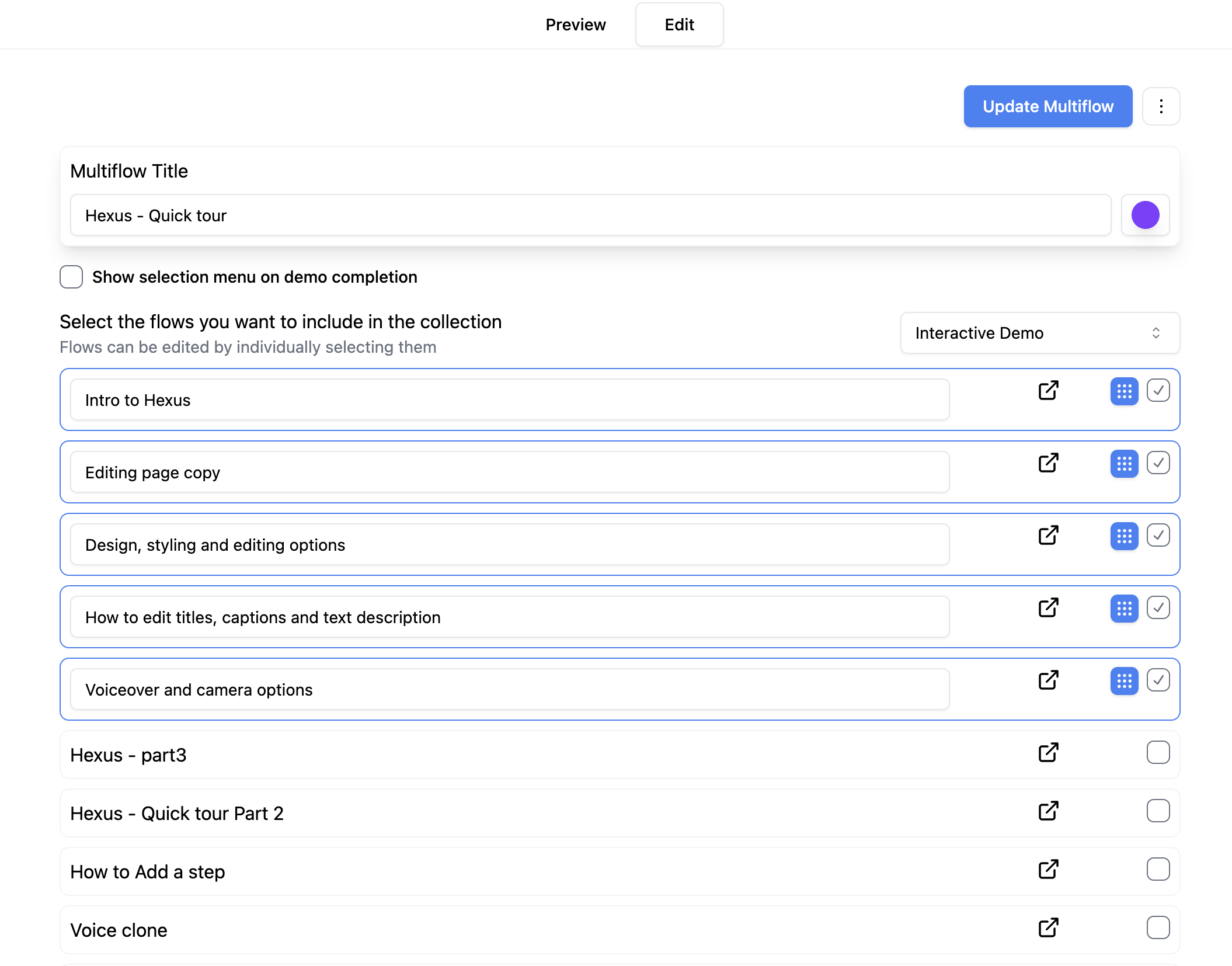Open Editing page copy external link icon

(1049, 463)
